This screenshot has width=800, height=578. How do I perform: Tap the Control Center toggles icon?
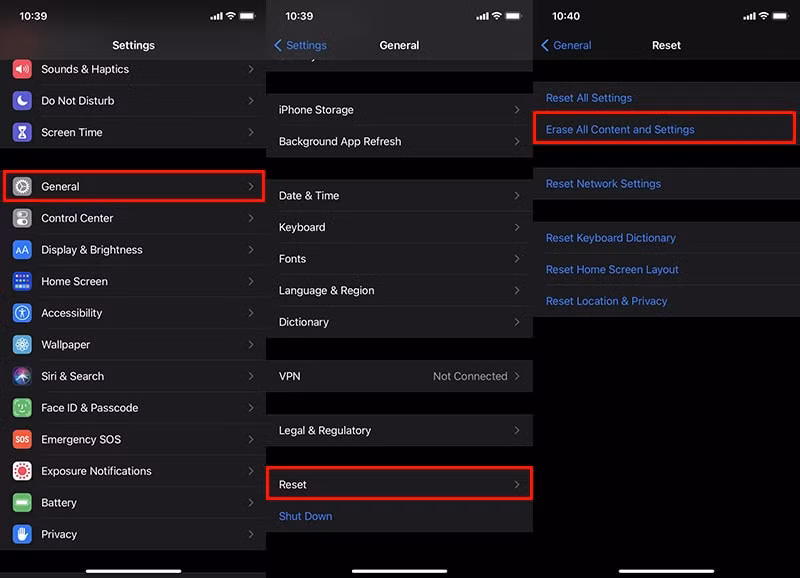pyautogui.click(x=22, y=218)
